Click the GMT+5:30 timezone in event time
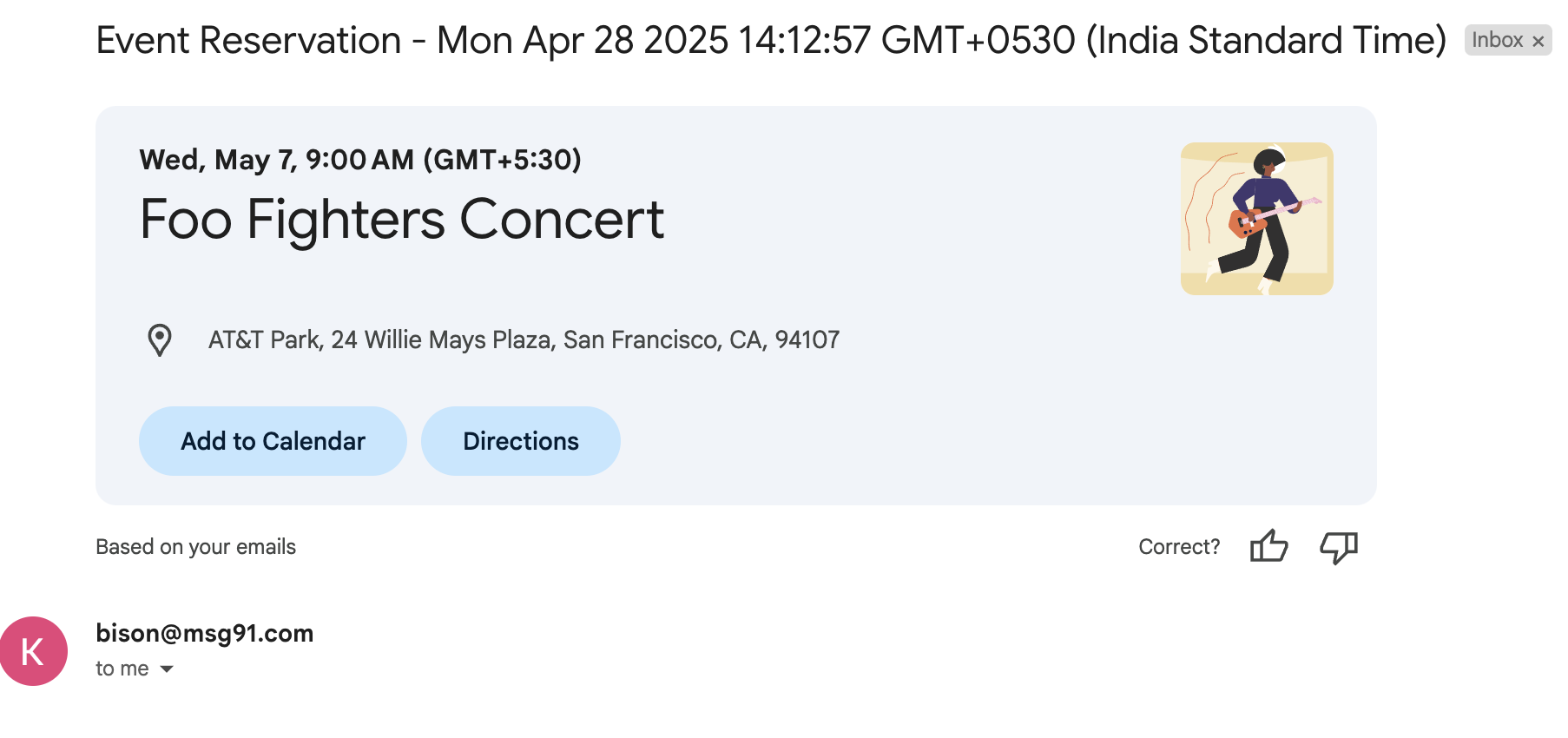 [502, 160]
